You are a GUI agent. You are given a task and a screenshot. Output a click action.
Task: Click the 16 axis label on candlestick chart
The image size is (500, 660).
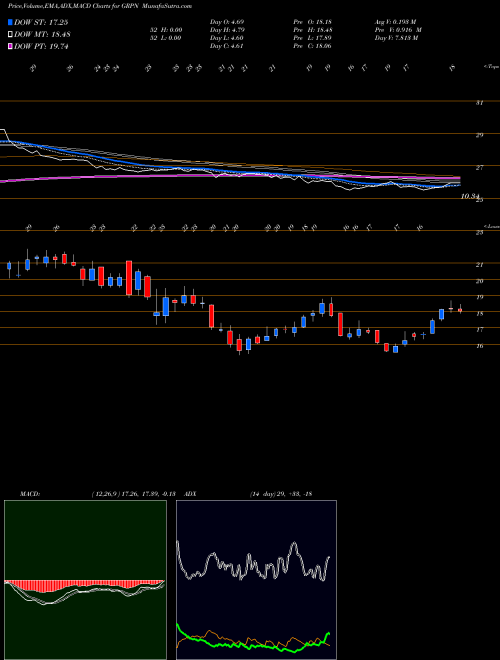[479, 346]
